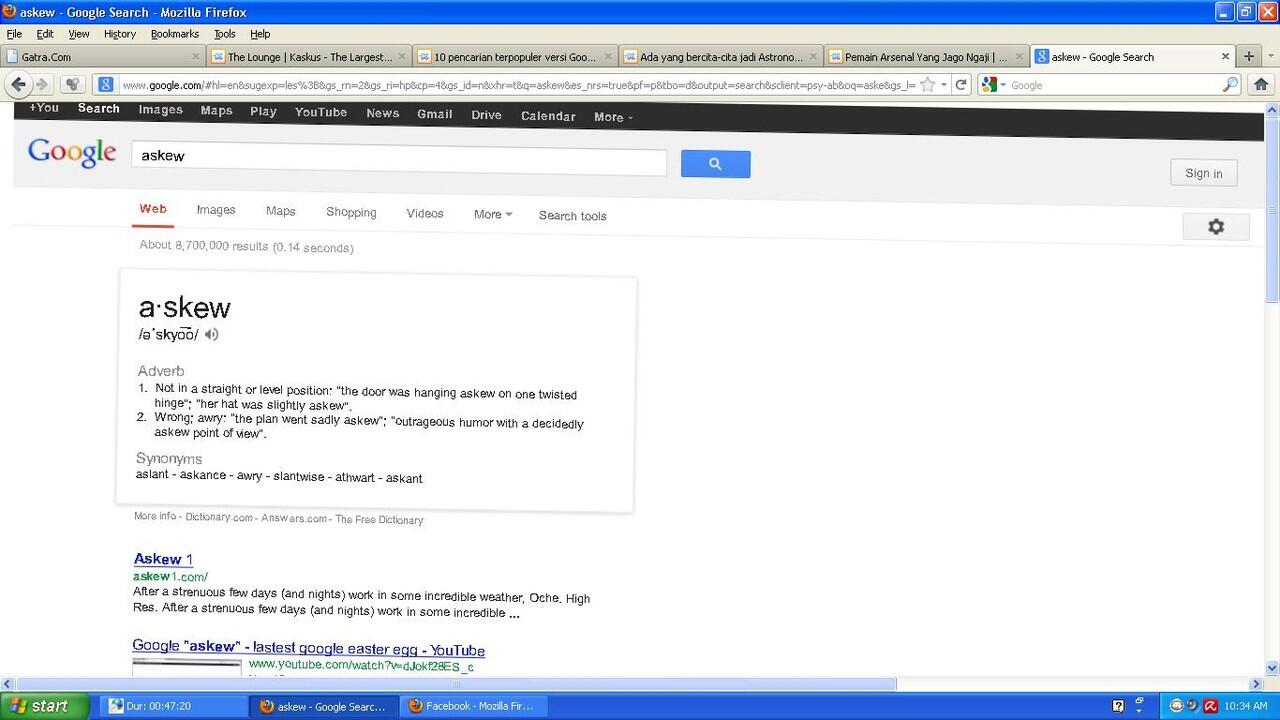The width and height of the screenshot is (1280, 720).
Task: Open YouTube in Google black bar
Action: click(x=321, y=112)
